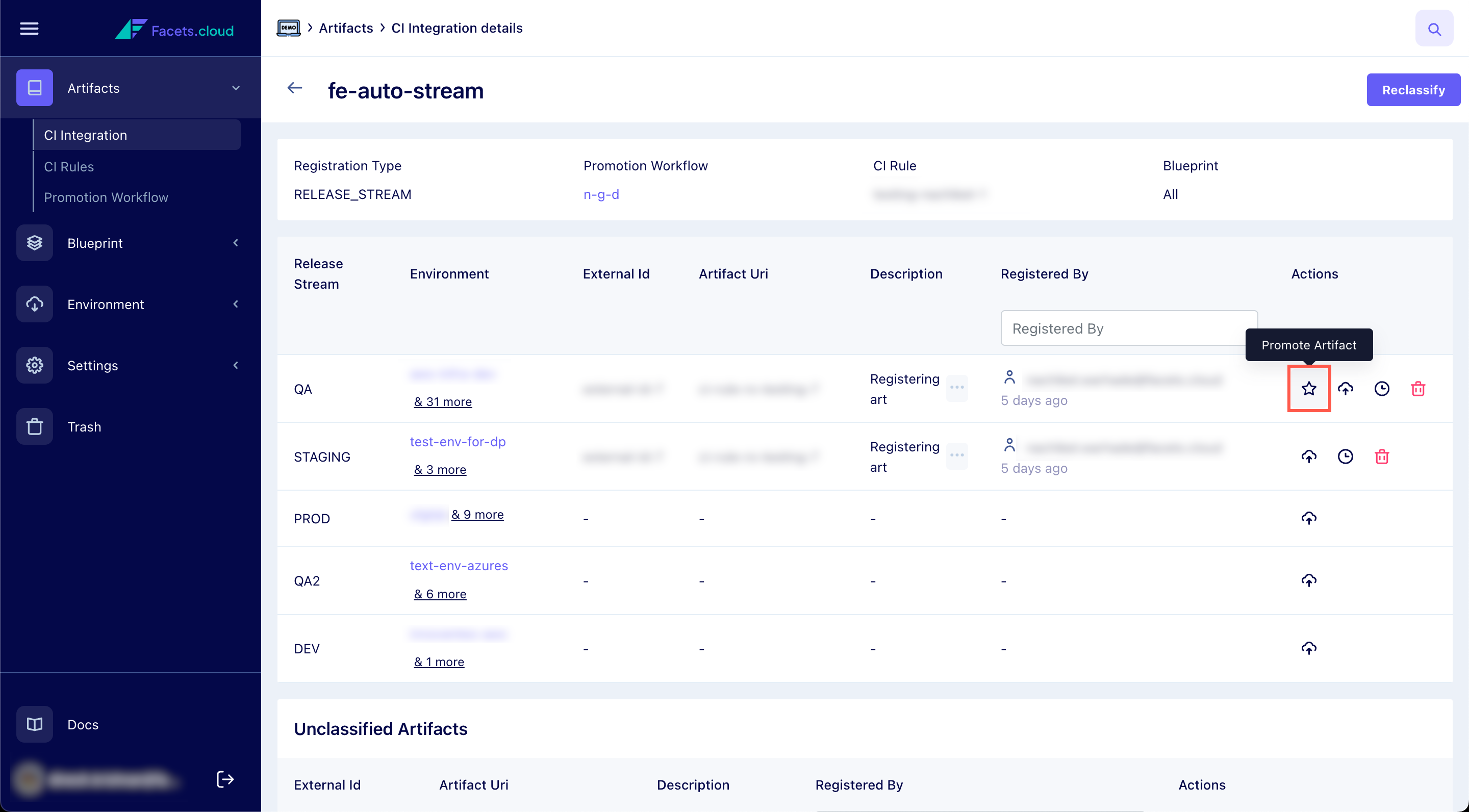The image size is (1469, 812).
Task: Collapse the Artifacts sidebar section
Action: (236, 88)
